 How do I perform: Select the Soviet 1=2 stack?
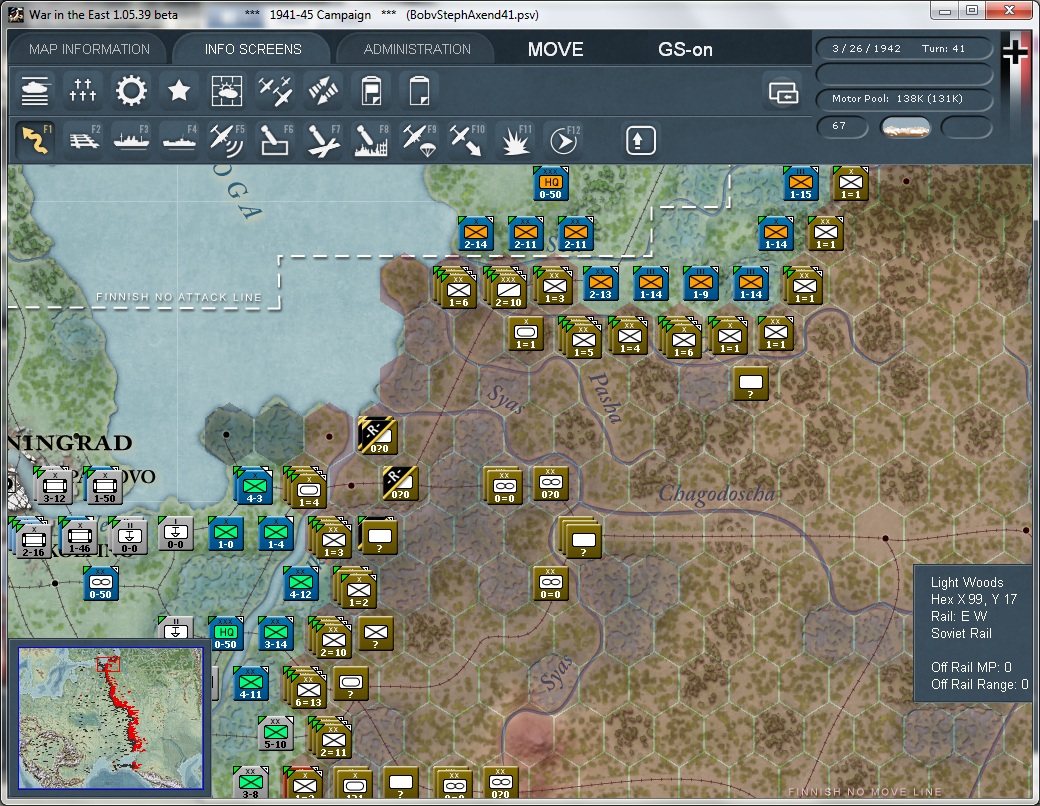pyautogui.click(x=356, y=588)
